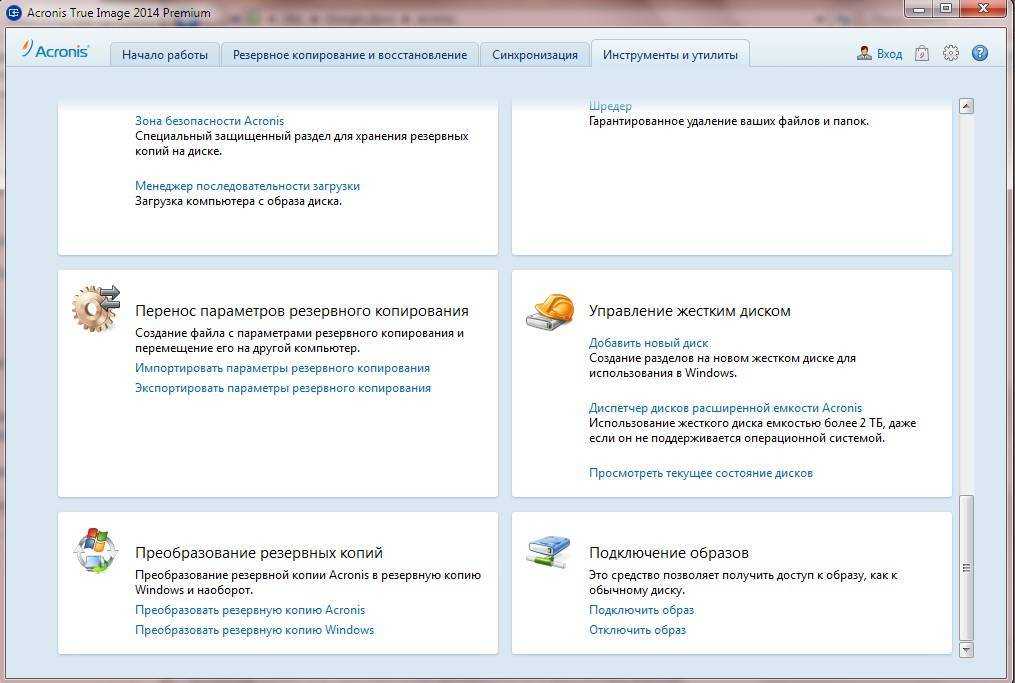The height and width of the screenshot is (683, 1015).
Task: Click the user account icon beside Вход
Action: pyautogui.click(x=864, y=53)
